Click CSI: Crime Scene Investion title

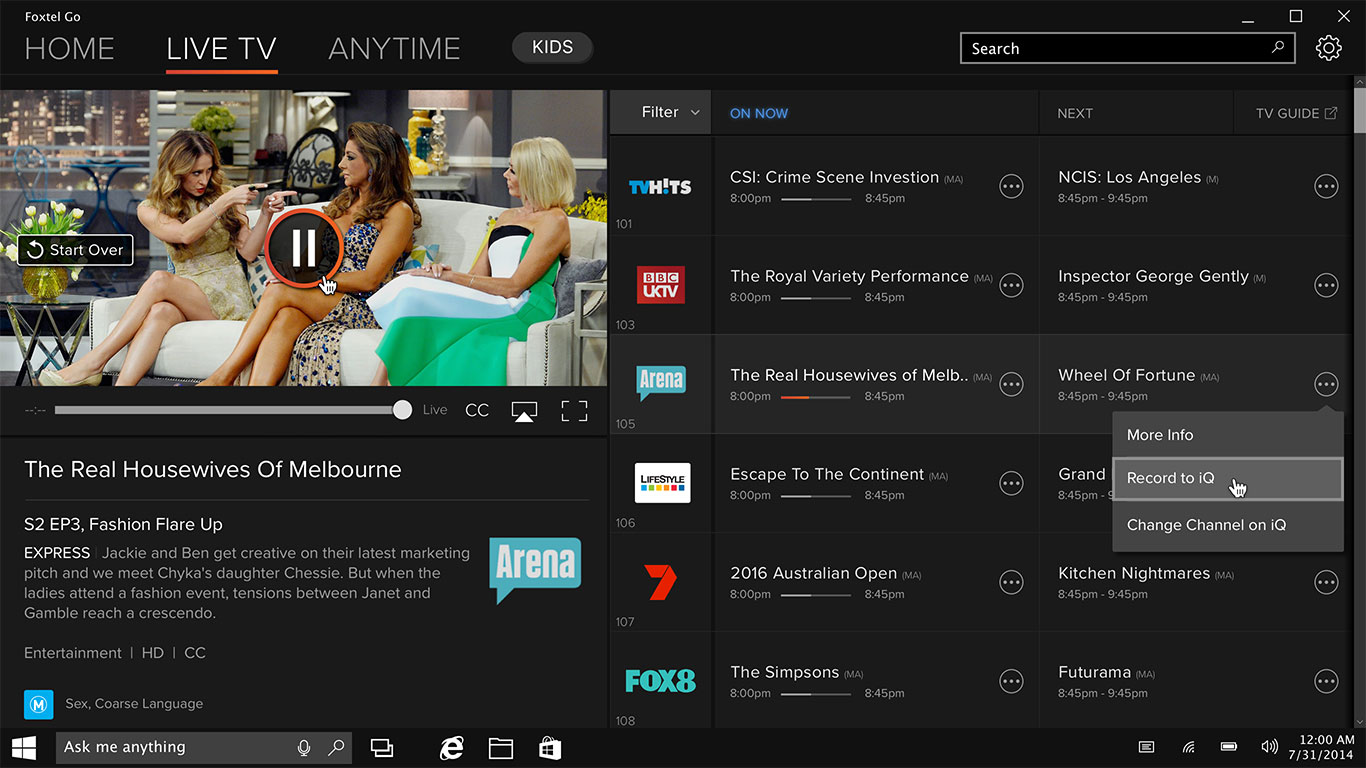(x=834, y=177)
